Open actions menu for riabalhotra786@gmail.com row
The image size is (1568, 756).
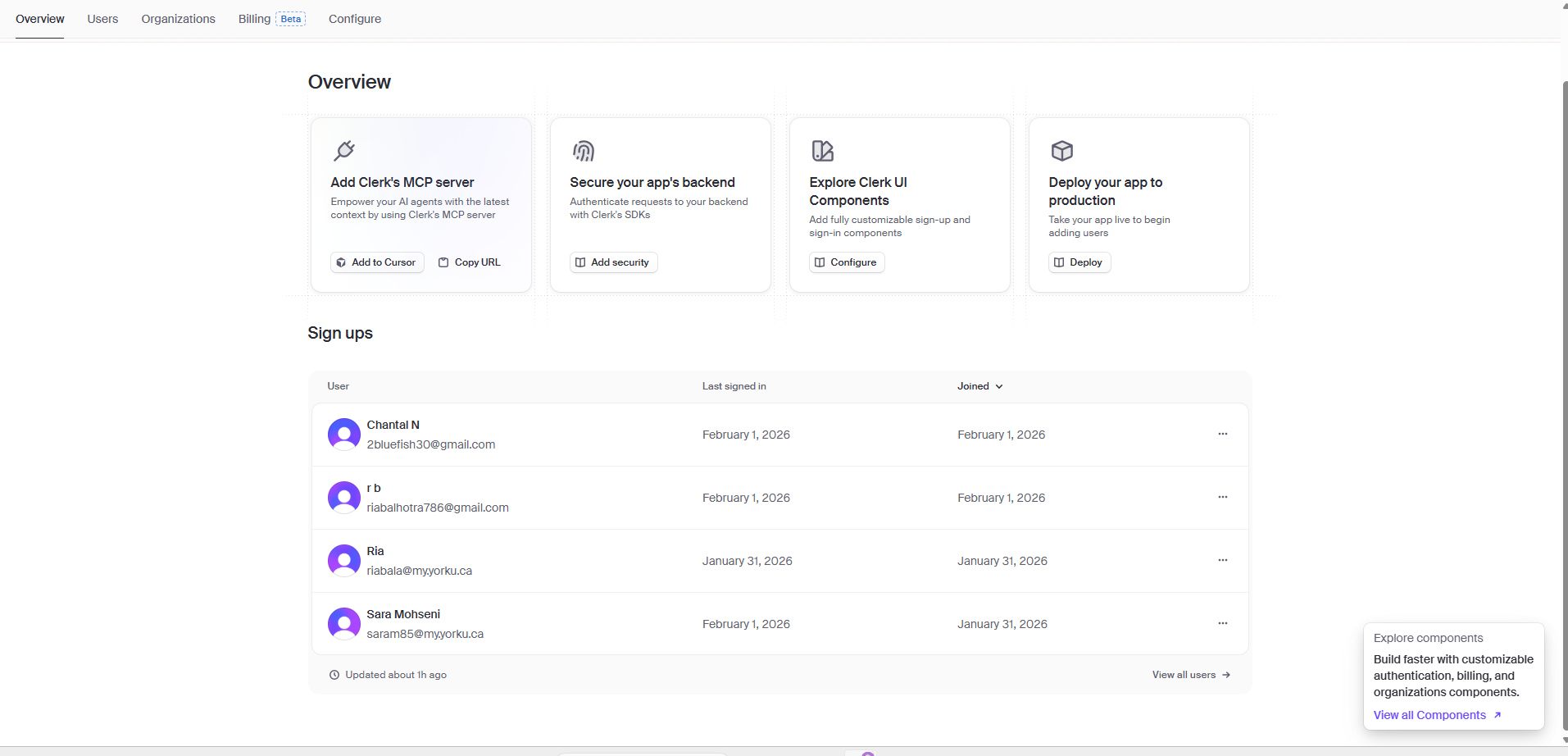click(1223, 497)
